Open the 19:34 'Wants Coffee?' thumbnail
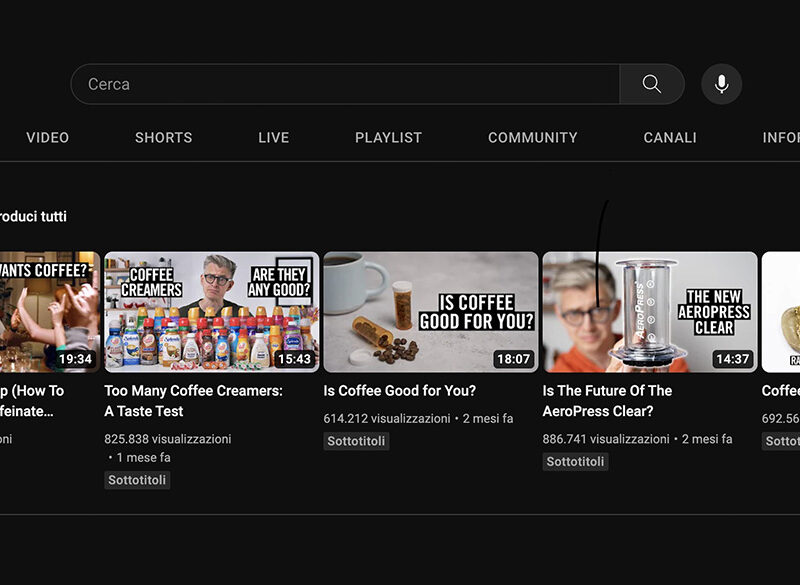 coord(50,312)
